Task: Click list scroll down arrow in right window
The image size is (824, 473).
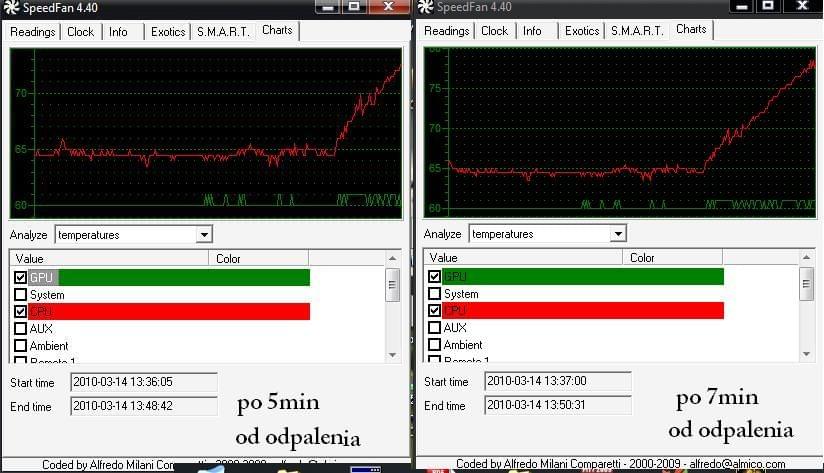Action: [x=807, y=354]
